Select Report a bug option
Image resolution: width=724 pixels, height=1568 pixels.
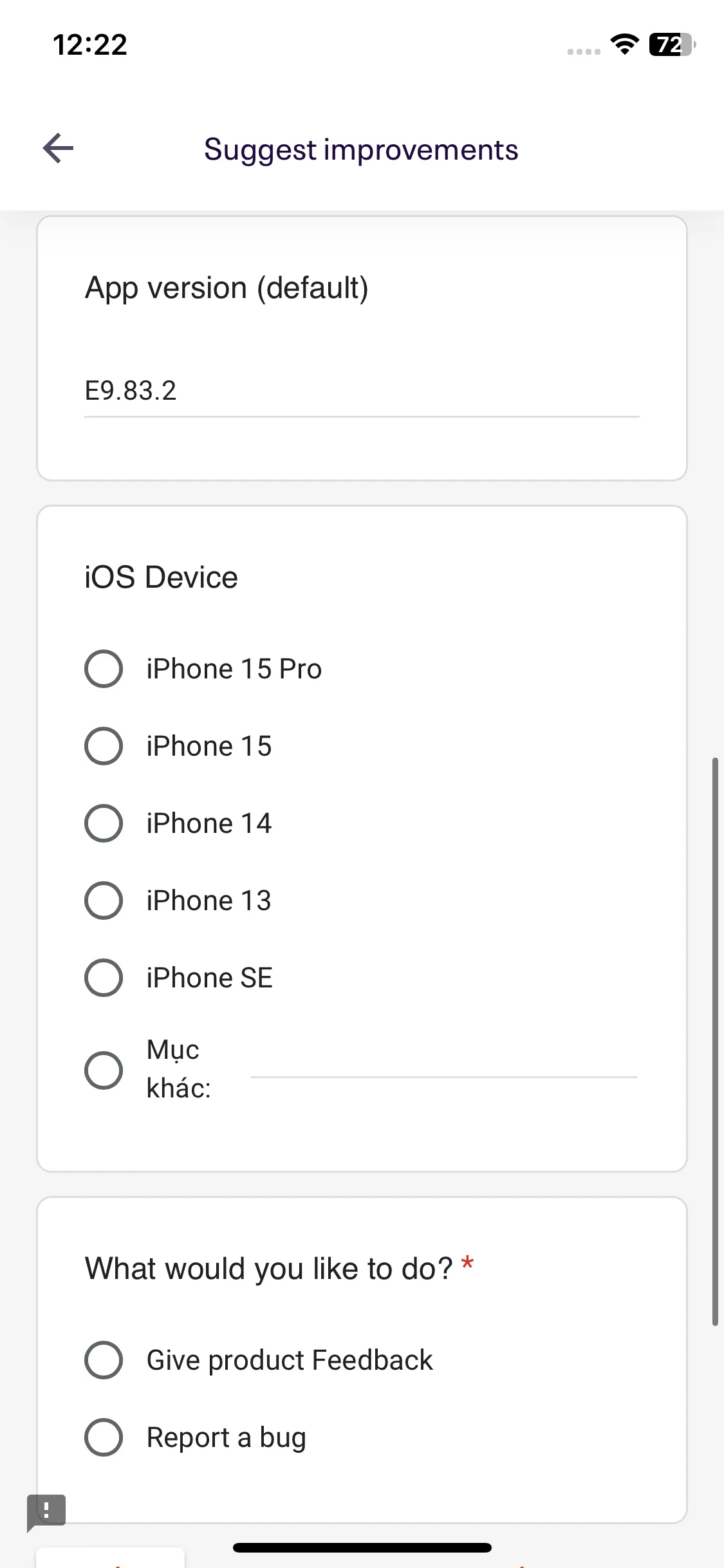[104, 1437]
